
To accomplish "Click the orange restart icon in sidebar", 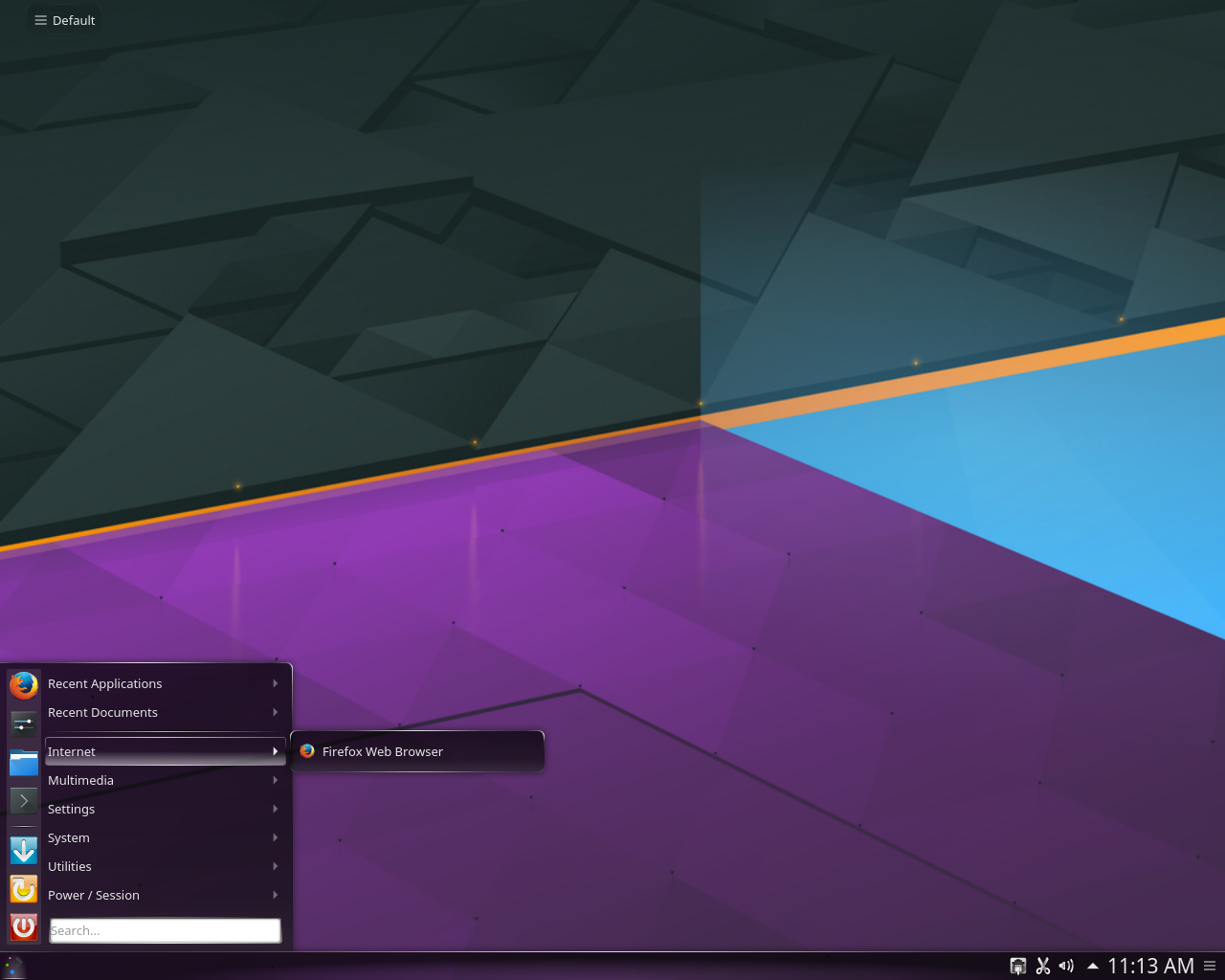I will pos(24,889).
